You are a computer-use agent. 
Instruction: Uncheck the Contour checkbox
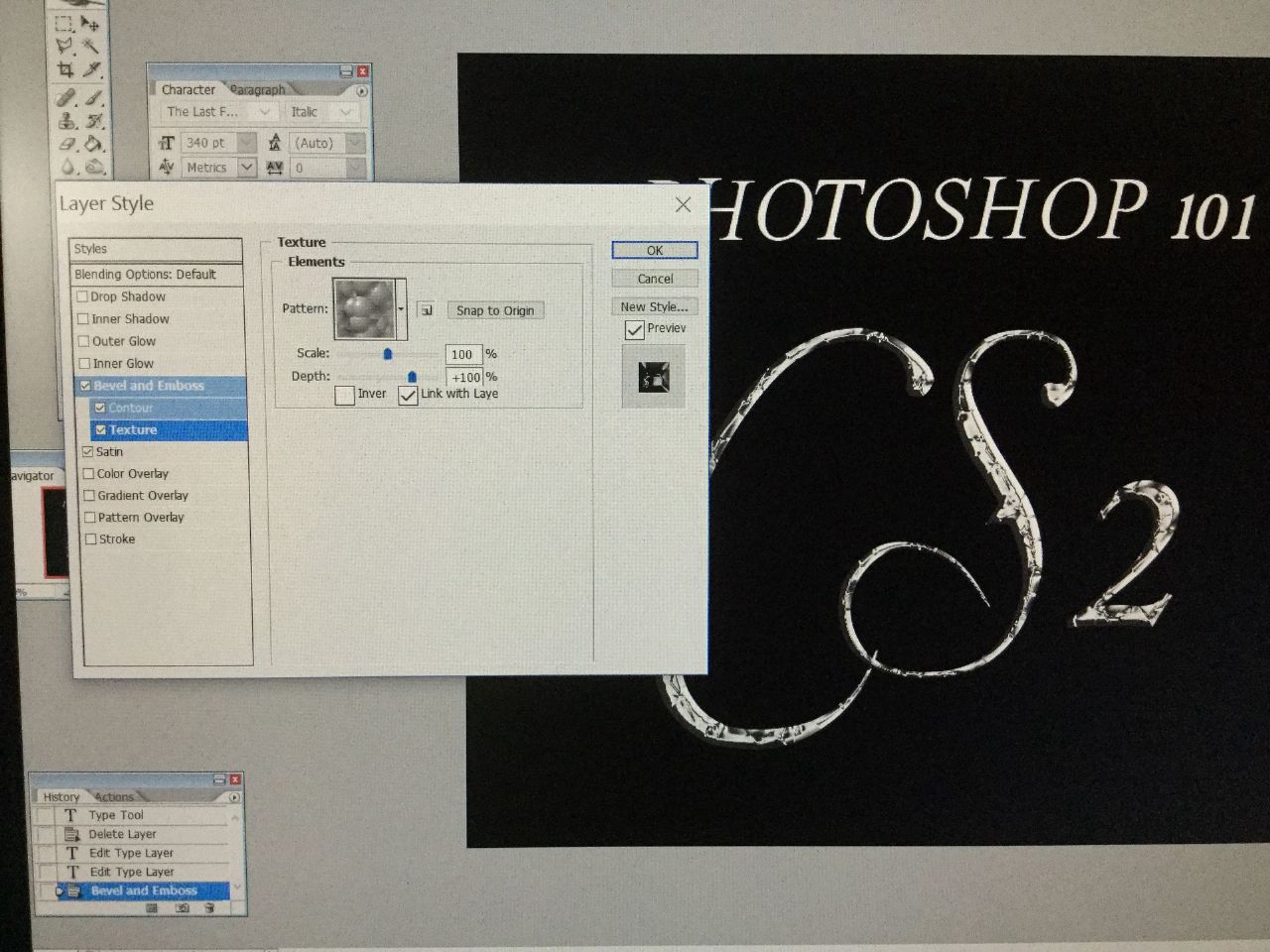click(x=100, y=408)
